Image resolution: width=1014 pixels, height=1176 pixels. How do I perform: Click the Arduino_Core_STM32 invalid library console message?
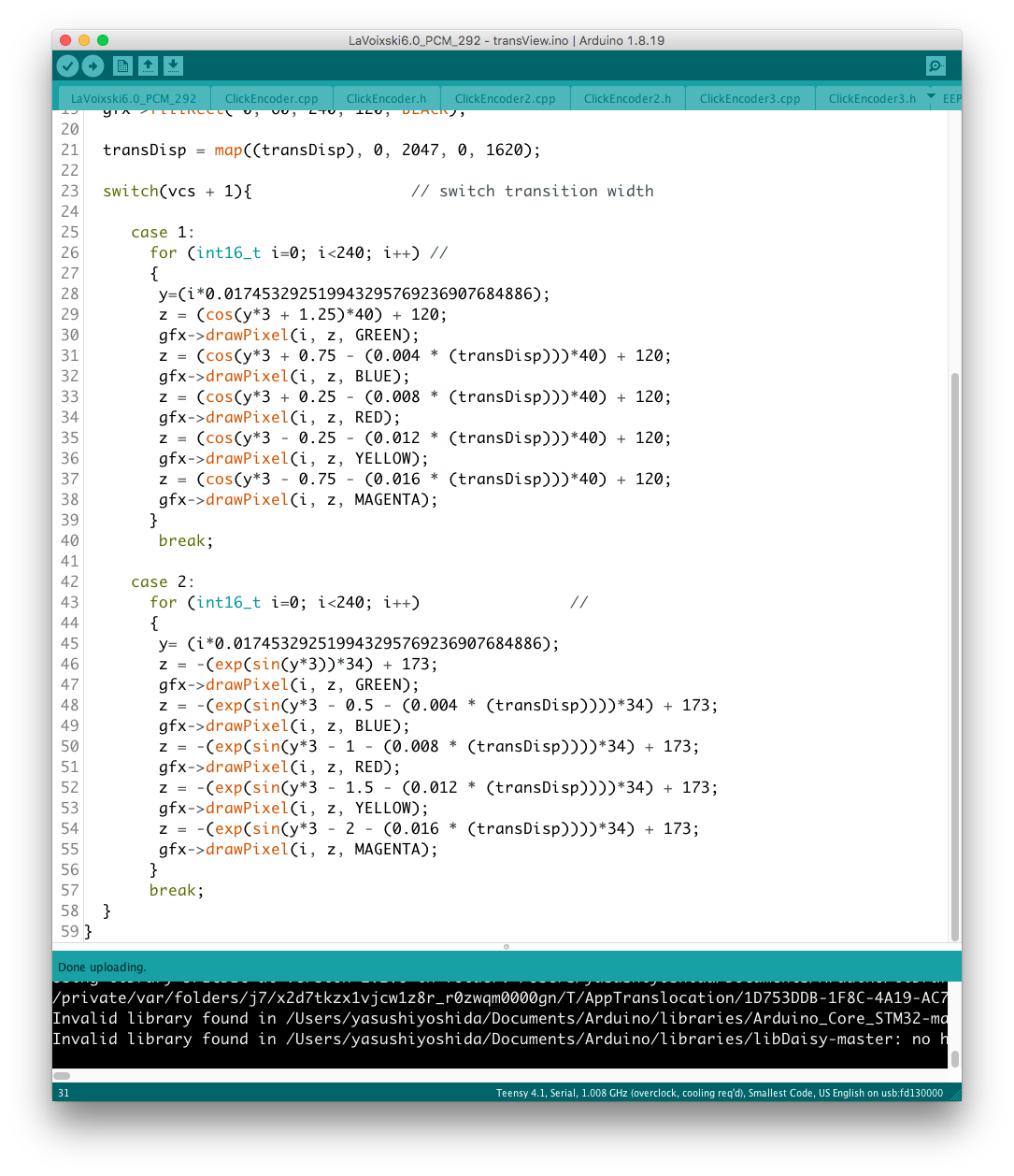pos(500,1018)
